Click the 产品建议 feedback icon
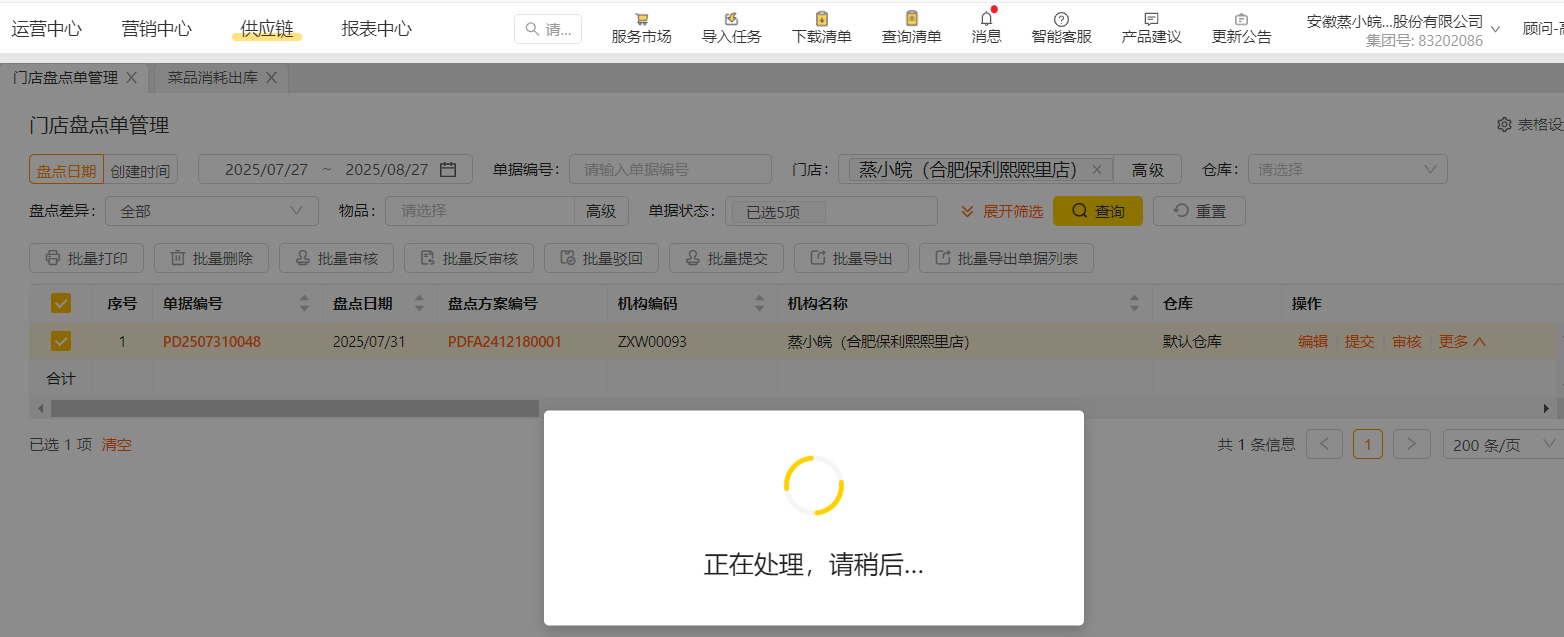This screenshot has width=1564, height=637. tap(1151, 19)
